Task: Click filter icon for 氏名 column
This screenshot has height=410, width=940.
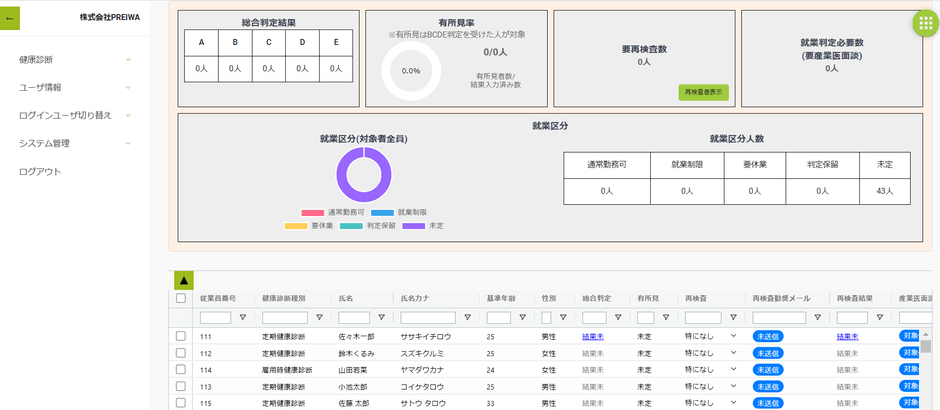Action: (386, 318)
